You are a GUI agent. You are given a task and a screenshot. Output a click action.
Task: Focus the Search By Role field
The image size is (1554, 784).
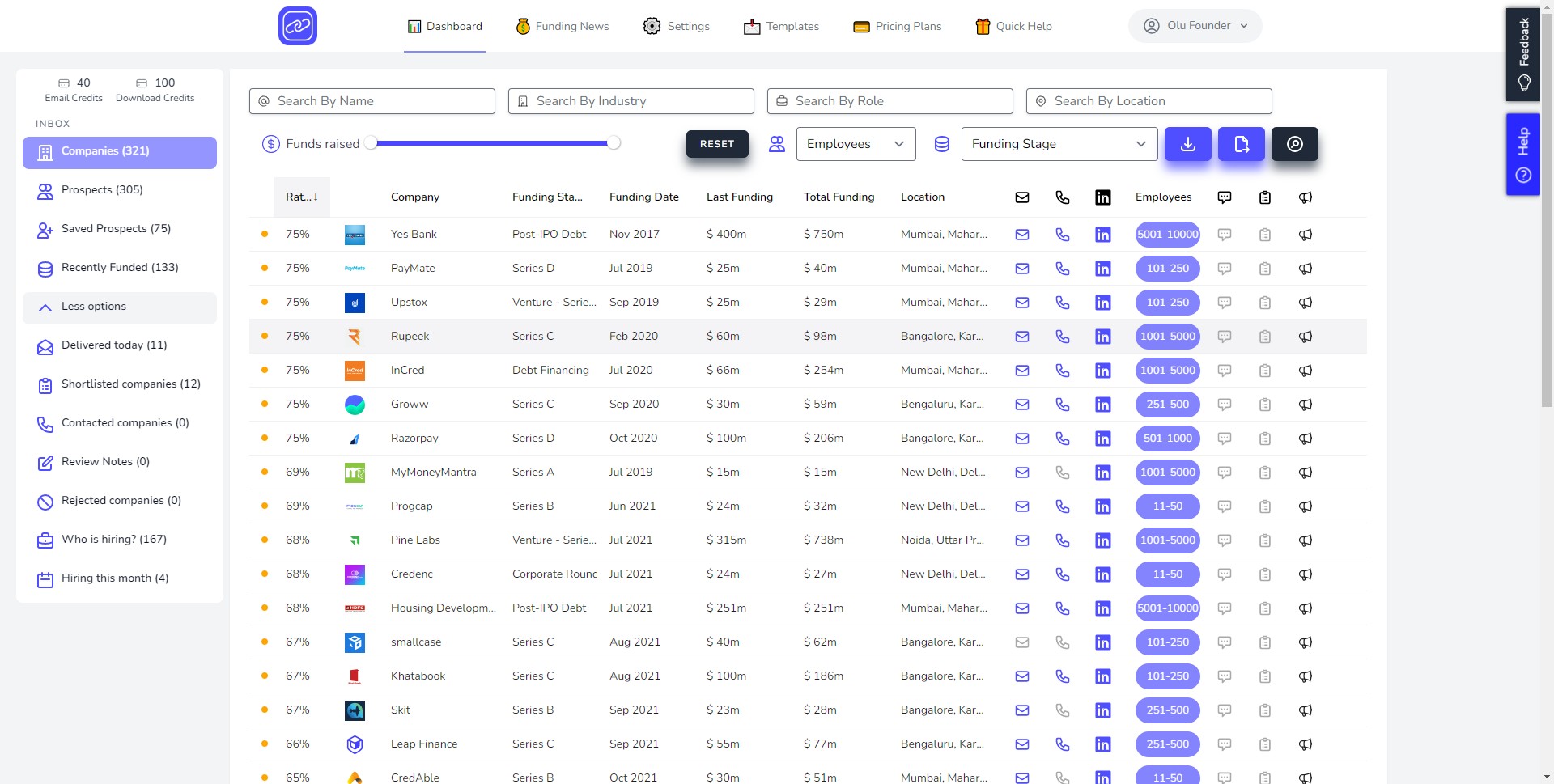[890, 101]
